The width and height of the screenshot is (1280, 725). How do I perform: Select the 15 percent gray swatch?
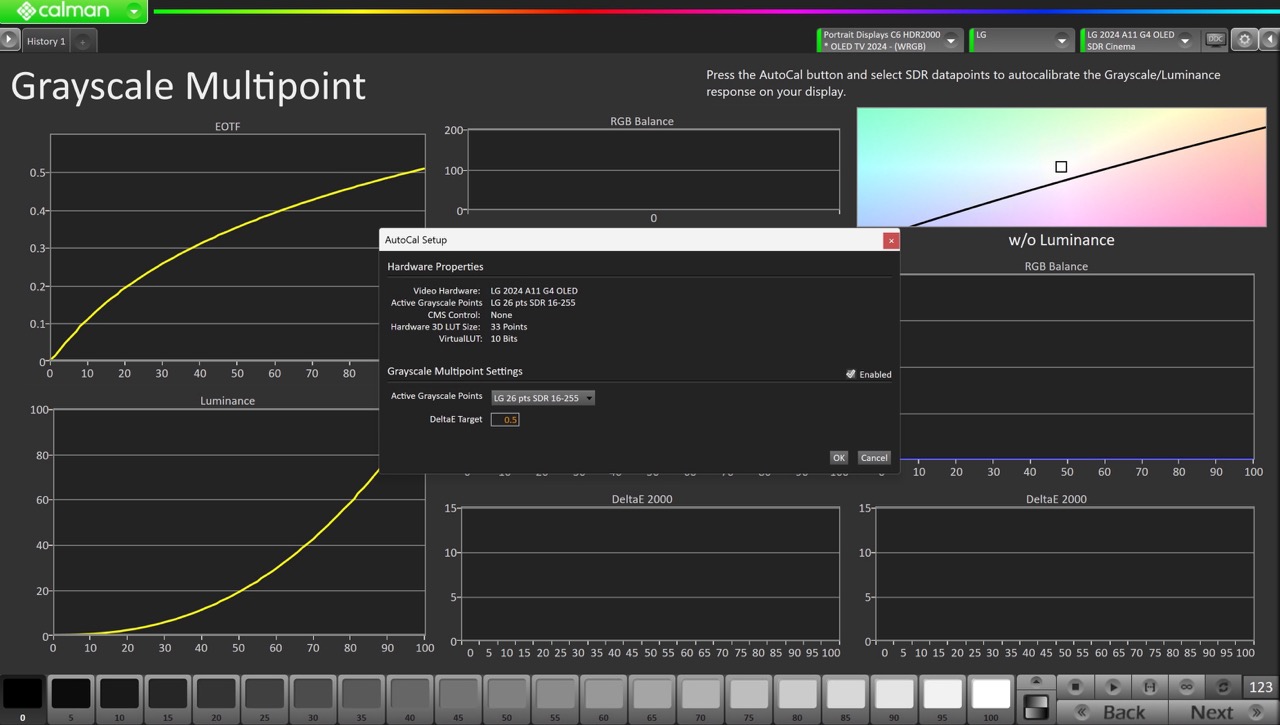pyautogui.click(x=167, y=697)
